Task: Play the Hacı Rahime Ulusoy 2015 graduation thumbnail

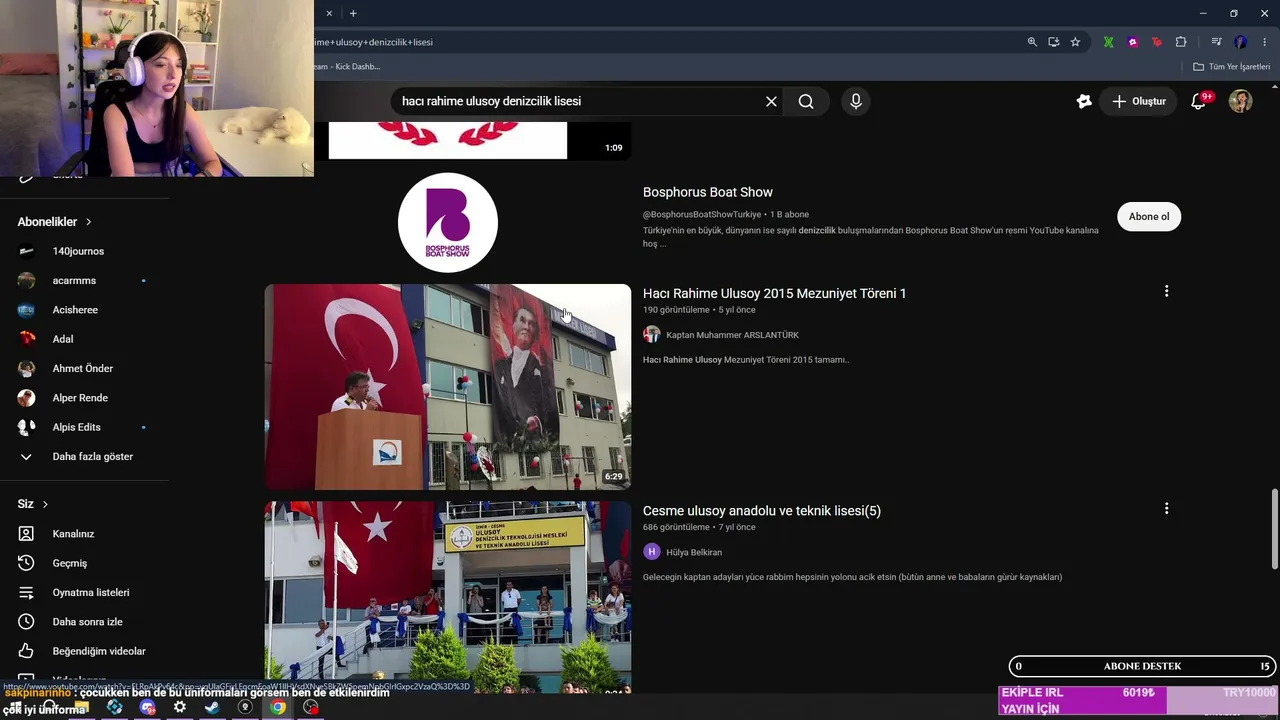Action: [448, 387]
